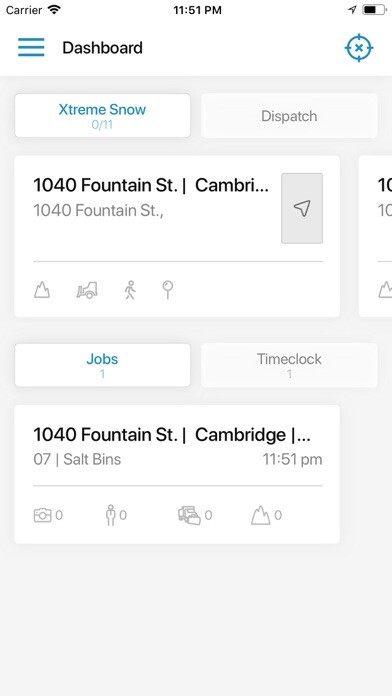This screenshot has width=392, height=696.
Task: Select the Timeclock tab
Action: (x=289, y=365)
